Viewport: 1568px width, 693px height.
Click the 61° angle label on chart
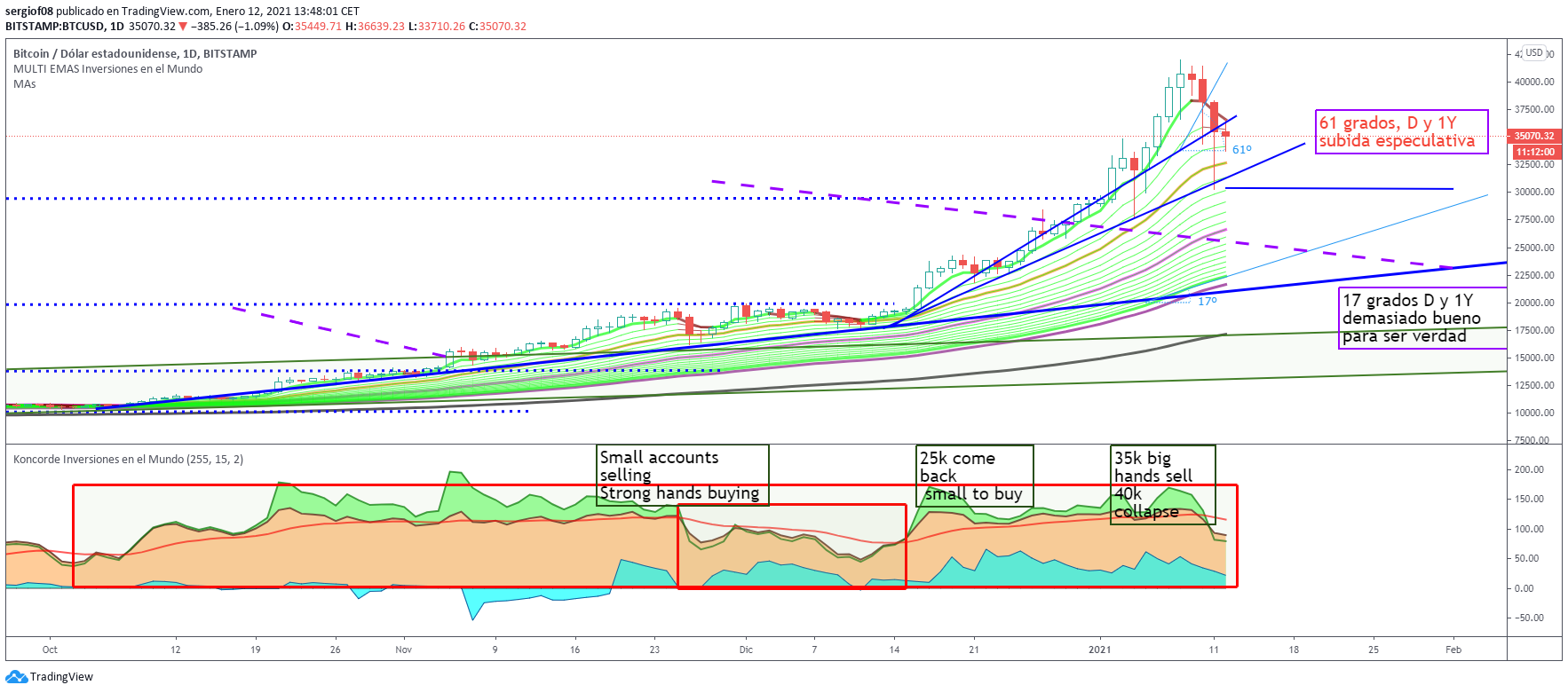tap(1241, 150)
